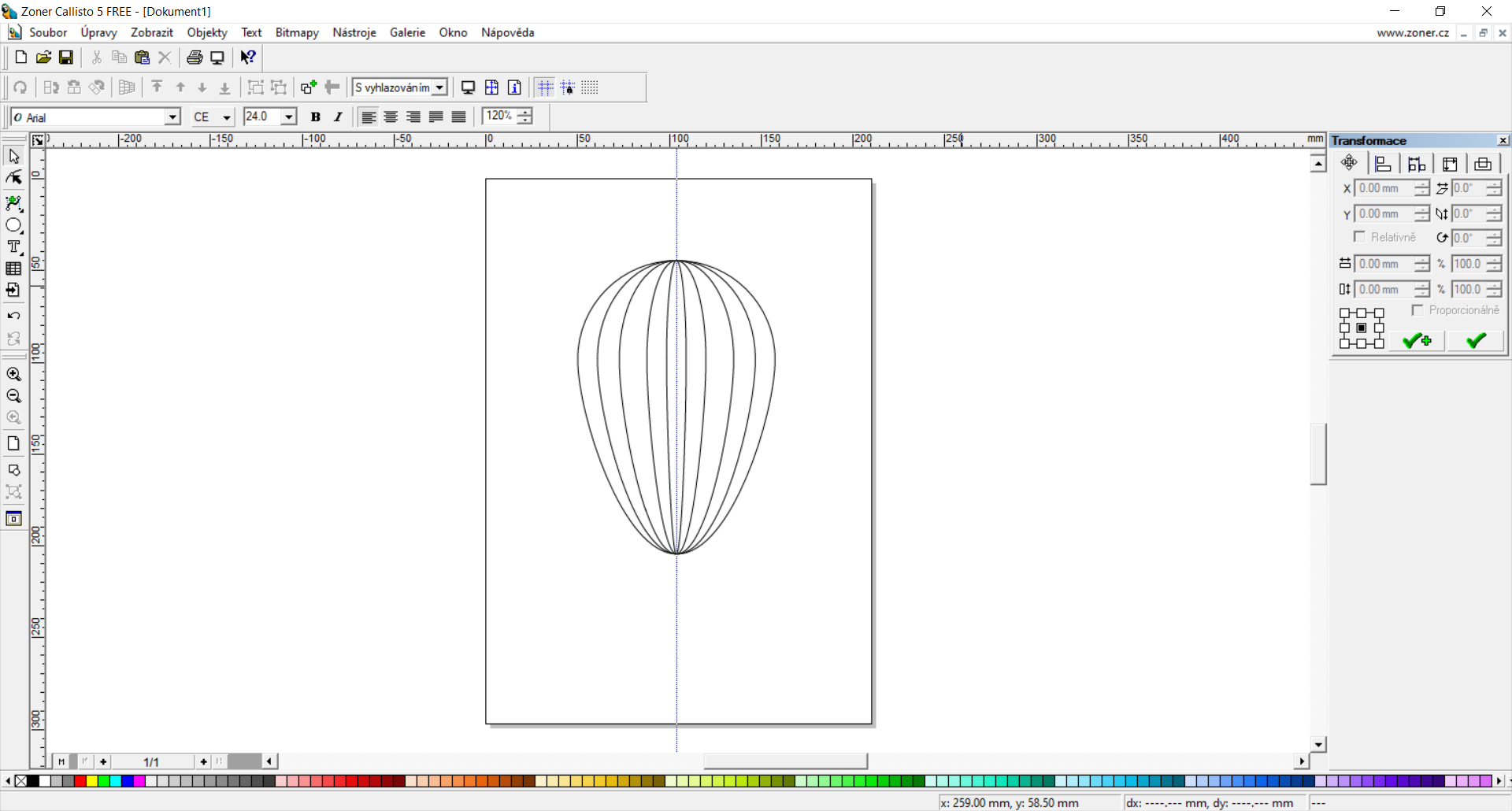Activate the Text tool in the toolbox
Image resolution: width=1512 pixels, height=811 pixels.
13,247
